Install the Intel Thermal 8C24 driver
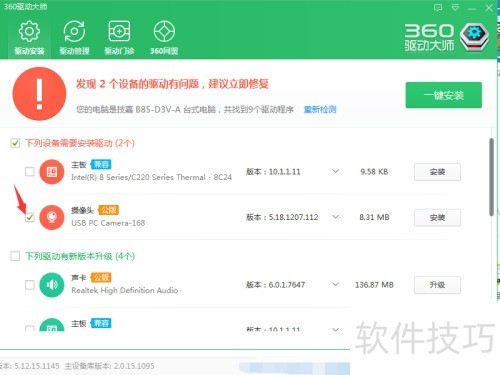The height and width of the screenshot is (375, 500). [x=437, y=172]
